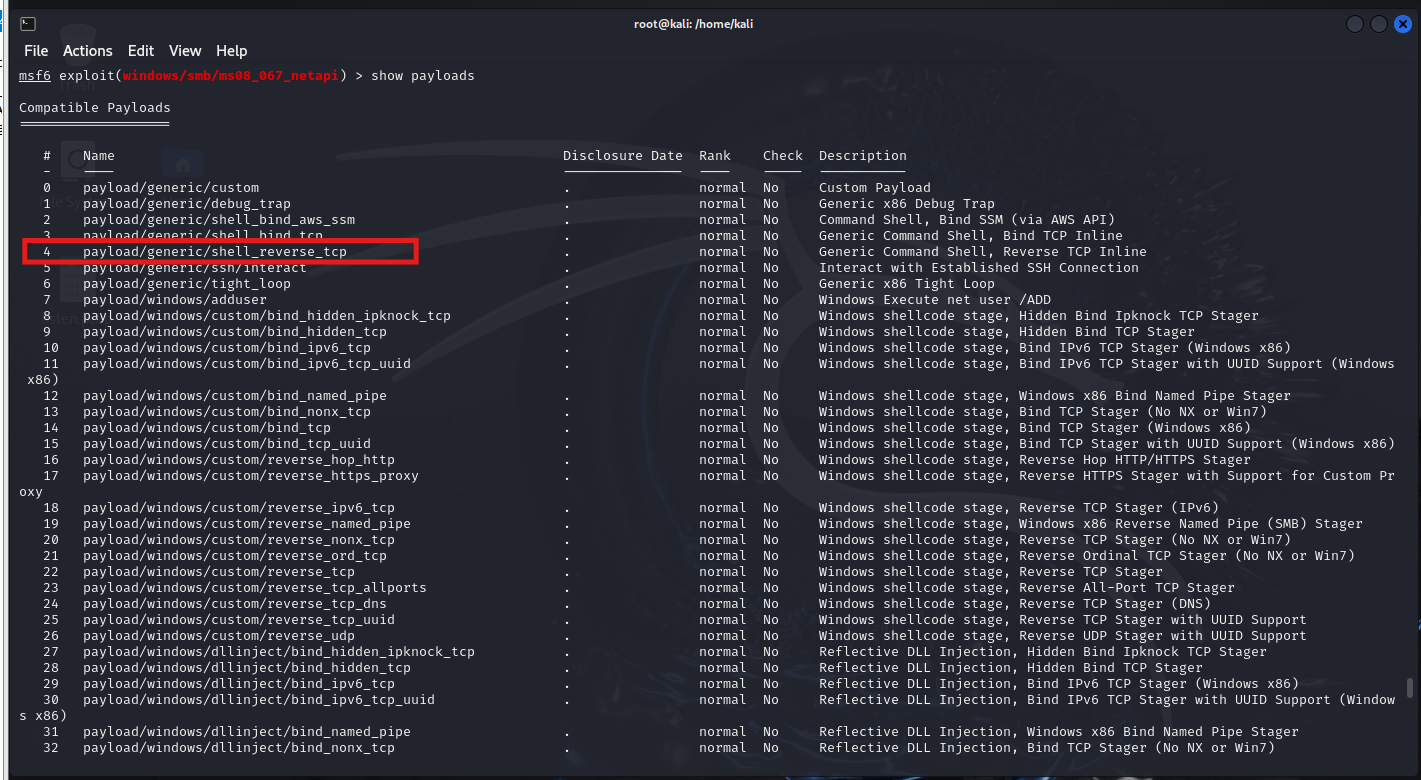Select payload/windows/custom/reverse_tcp_allports text

255,588
